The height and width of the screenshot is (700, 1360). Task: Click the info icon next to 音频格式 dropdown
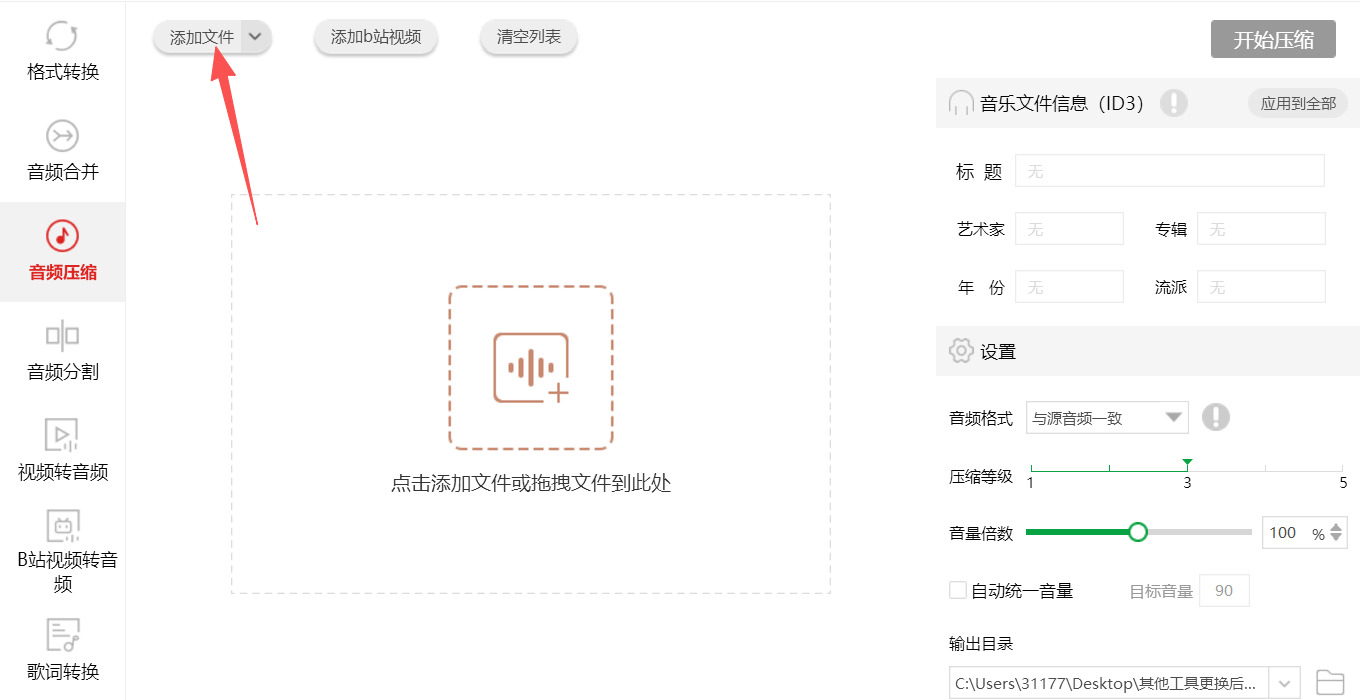(x=1216, y=417)
